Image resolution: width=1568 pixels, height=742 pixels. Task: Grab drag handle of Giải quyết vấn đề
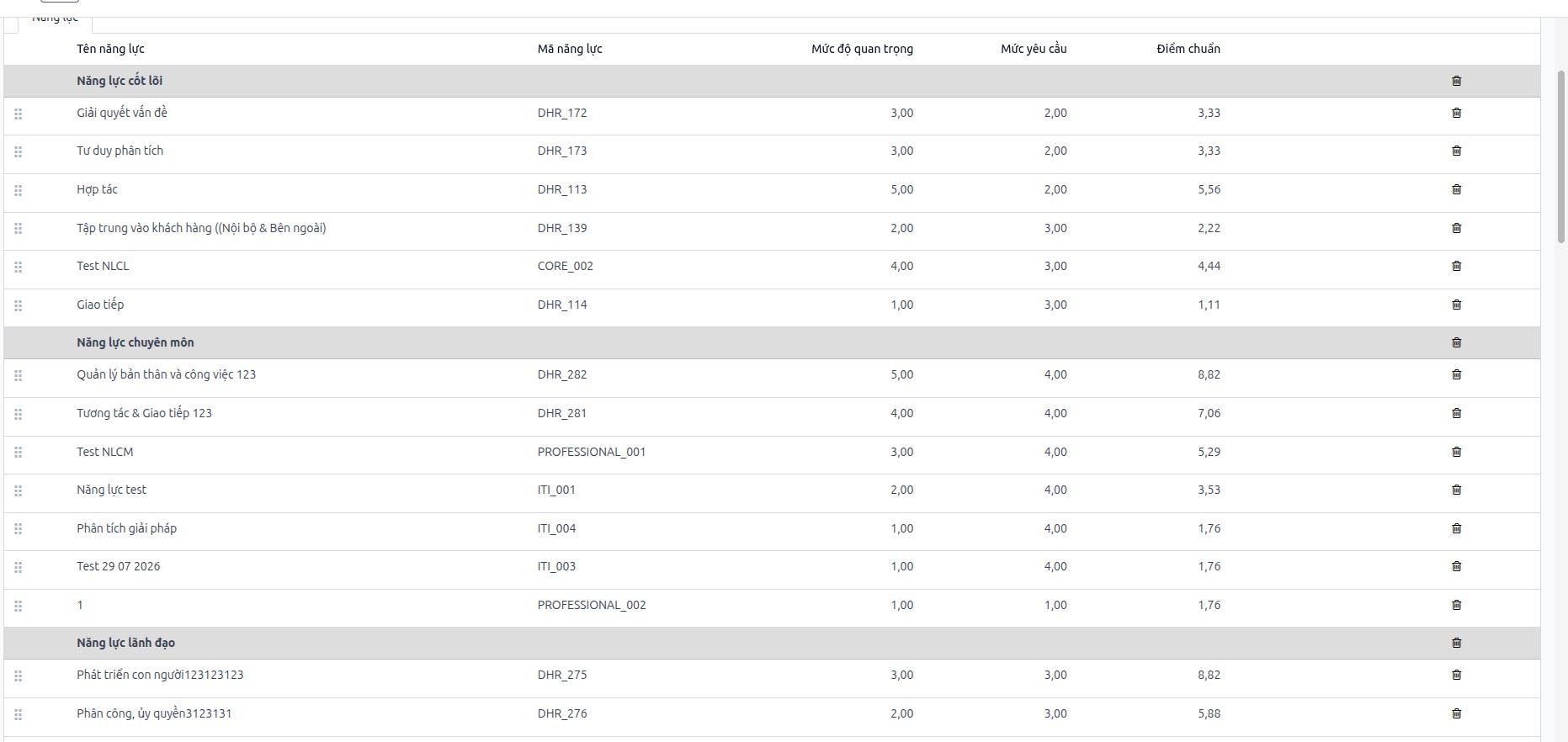[19, 114]
